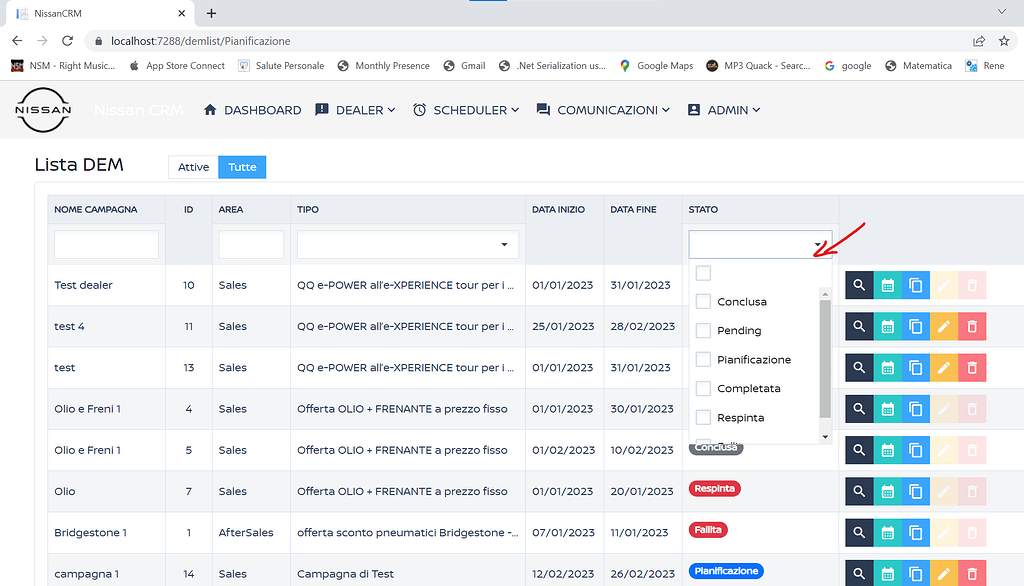The width and height of the screenshot is (1024, 586).
Task: Close the NissanCRM browser tab
Action: tap(182, 13)
